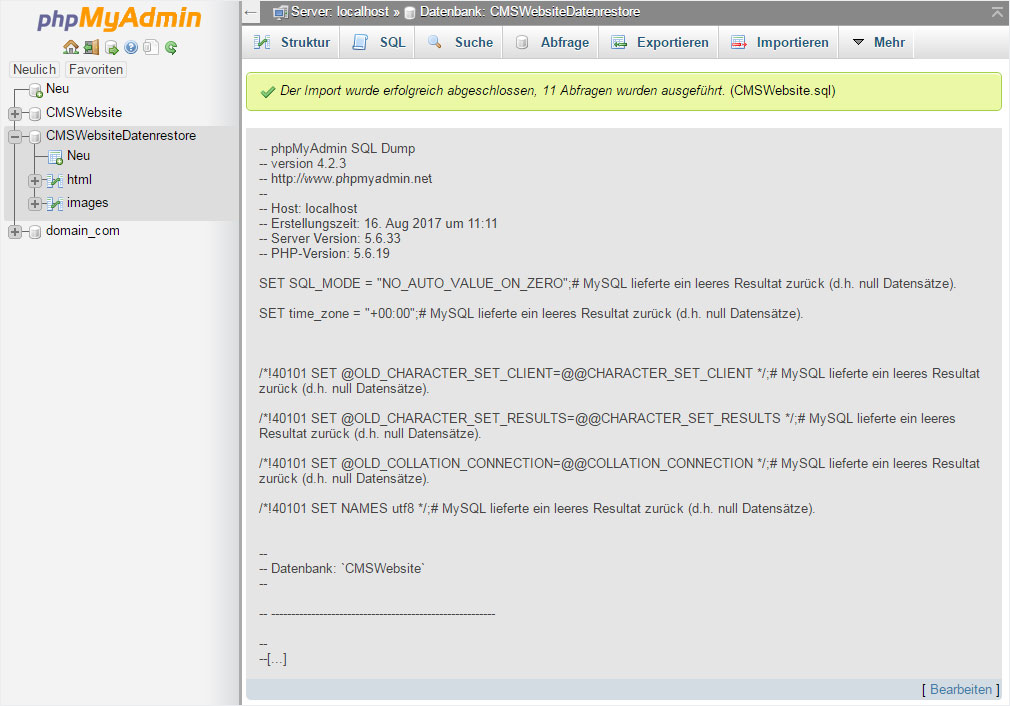Click the images table structure icon

55,204
